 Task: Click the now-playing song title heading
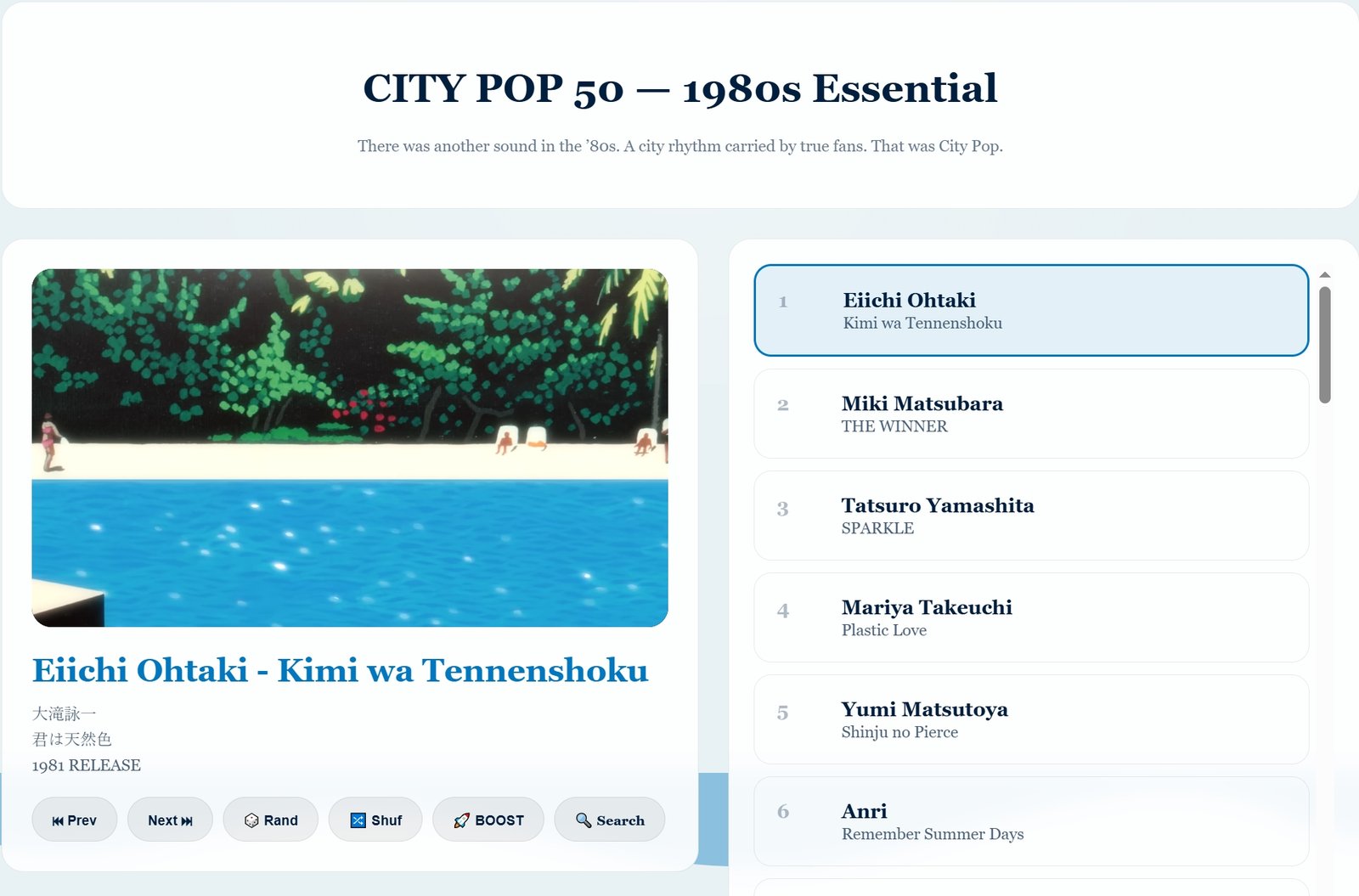[340, 670]
